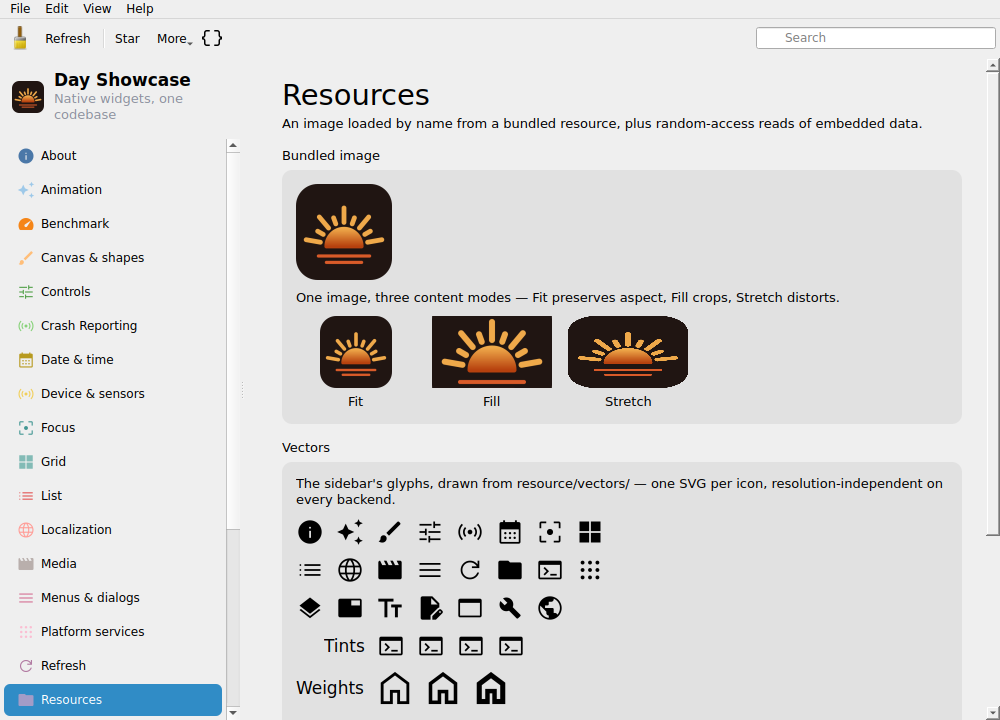Click the outlined wireframe globe glyph in Vectors
Screen dimensions: 1000x720
pos(350,570)
